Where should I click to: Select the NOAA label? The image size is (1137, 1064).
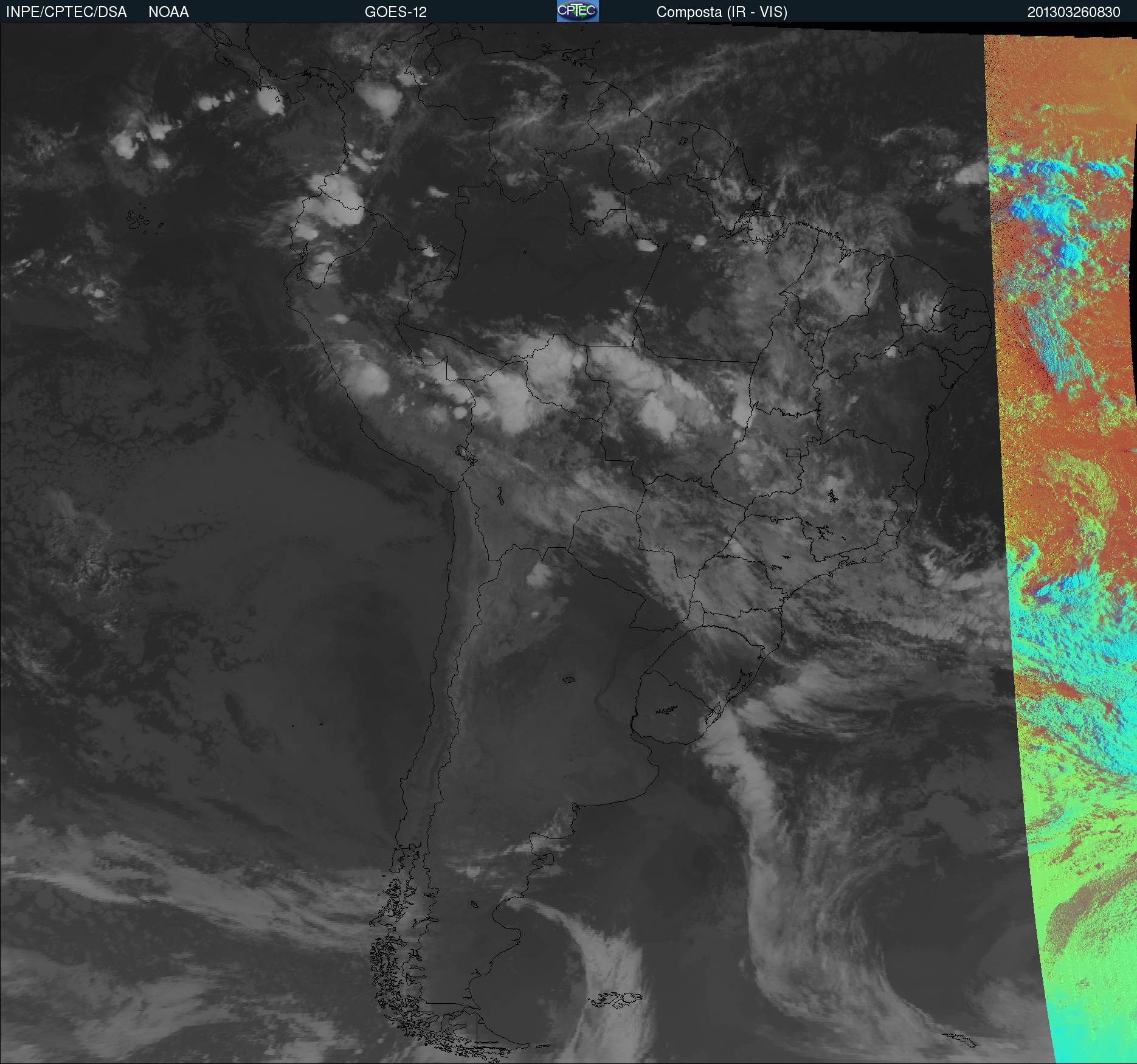click(168, 12)
